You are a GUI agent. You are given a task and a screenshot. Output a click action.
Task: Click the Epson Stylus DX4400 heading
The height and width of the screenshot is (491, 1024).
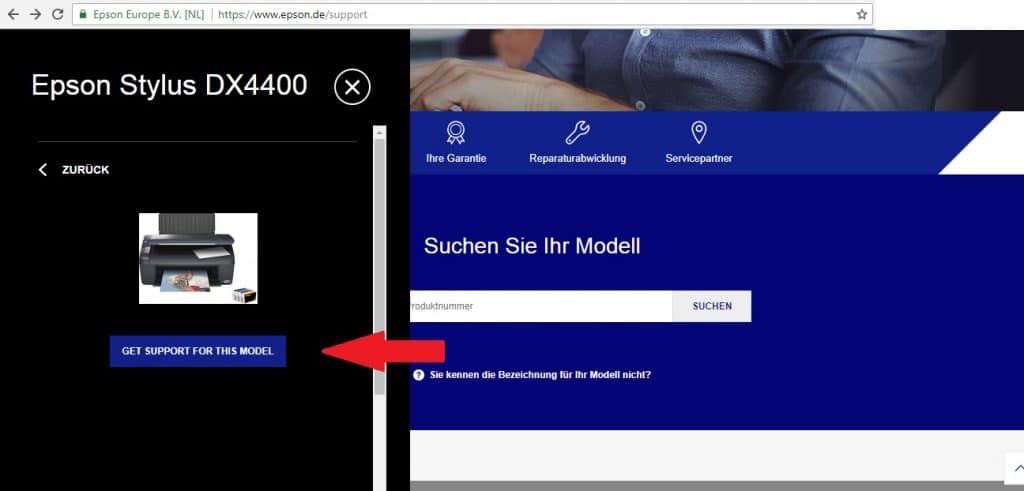(169, 86)
